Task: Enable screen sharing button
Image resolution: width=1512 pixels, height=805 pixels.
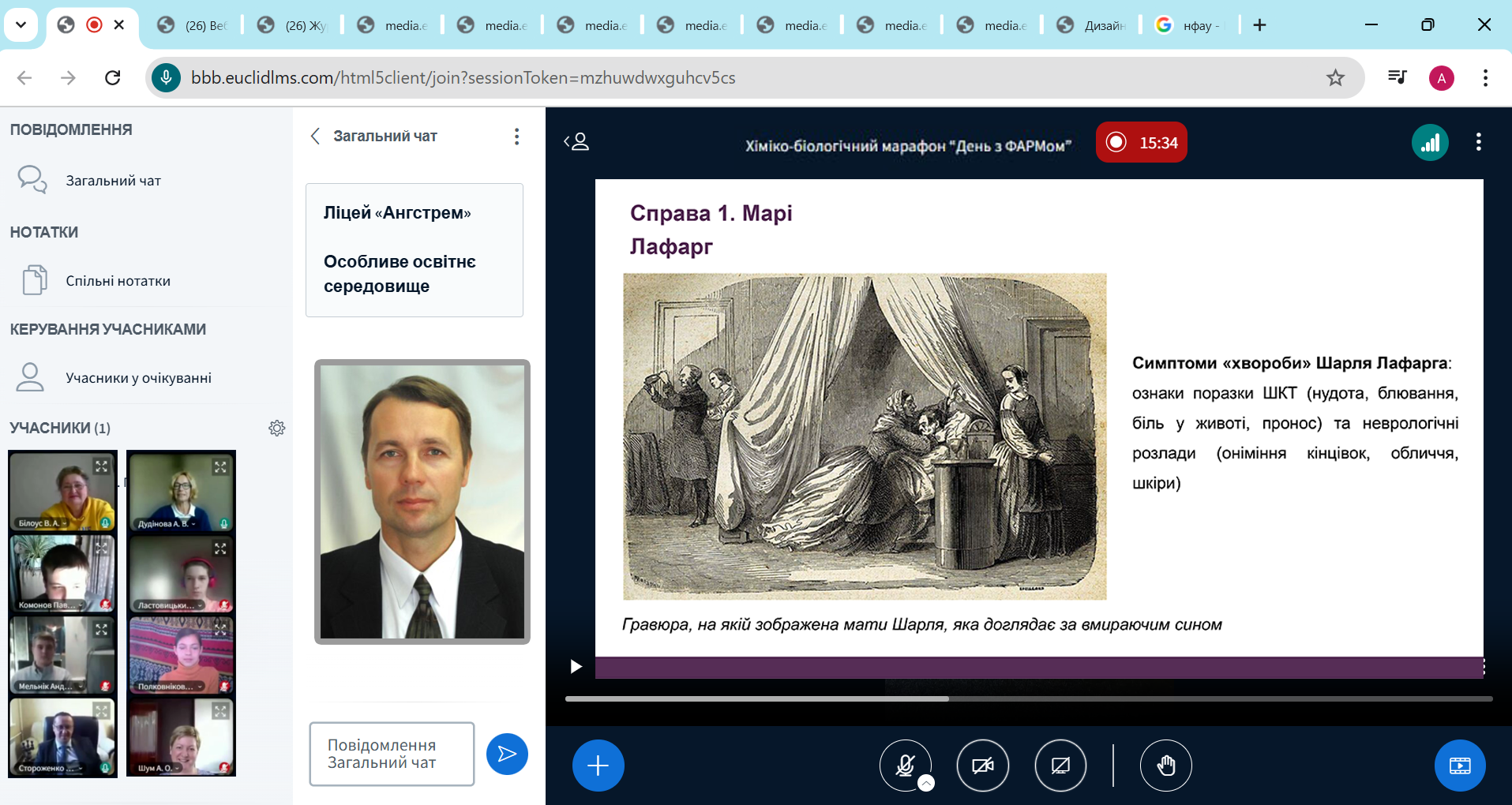Action: click(1060, 766)
